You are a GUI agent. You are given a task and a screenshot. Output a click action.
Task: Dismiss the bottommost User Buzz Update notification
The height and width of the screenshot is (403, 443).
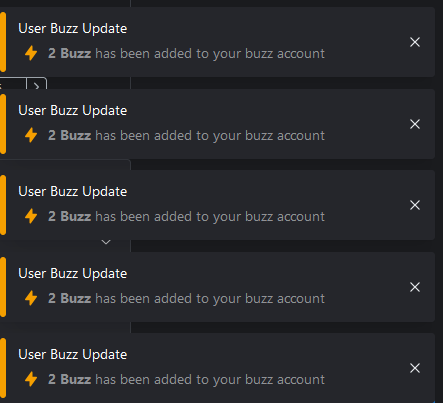(x=415, y=368)
